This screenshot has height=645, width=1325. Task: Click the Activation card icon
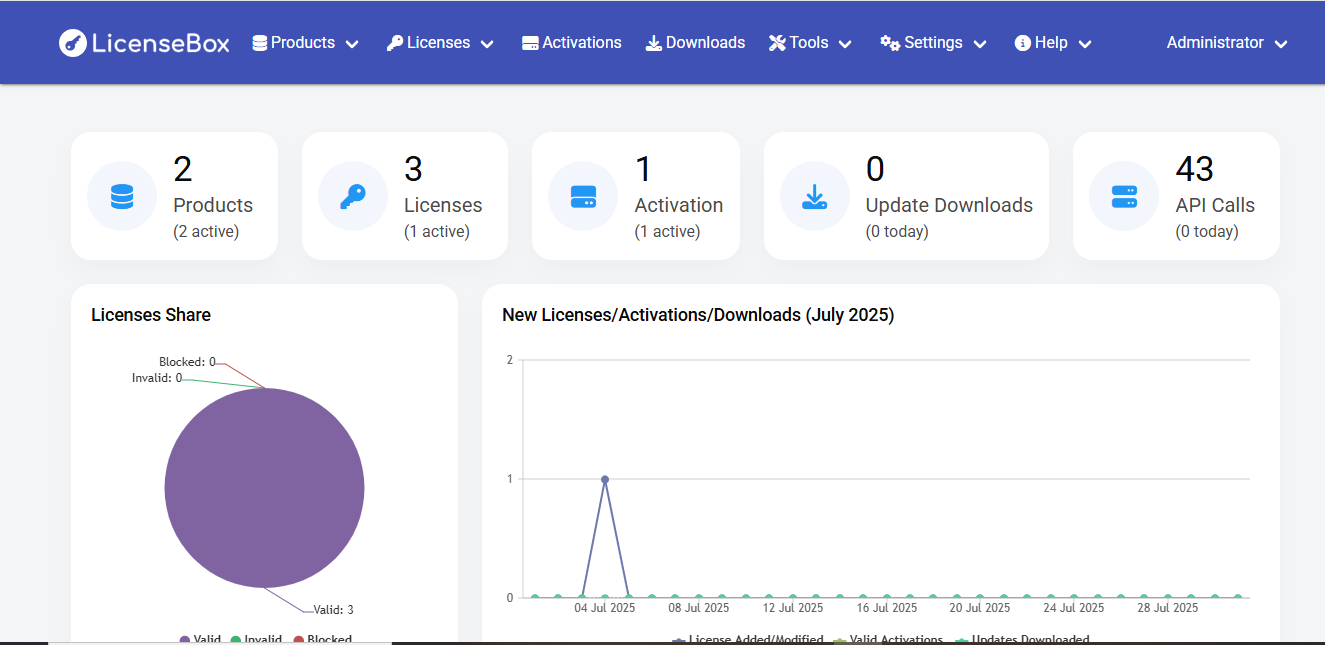[582, 196]
